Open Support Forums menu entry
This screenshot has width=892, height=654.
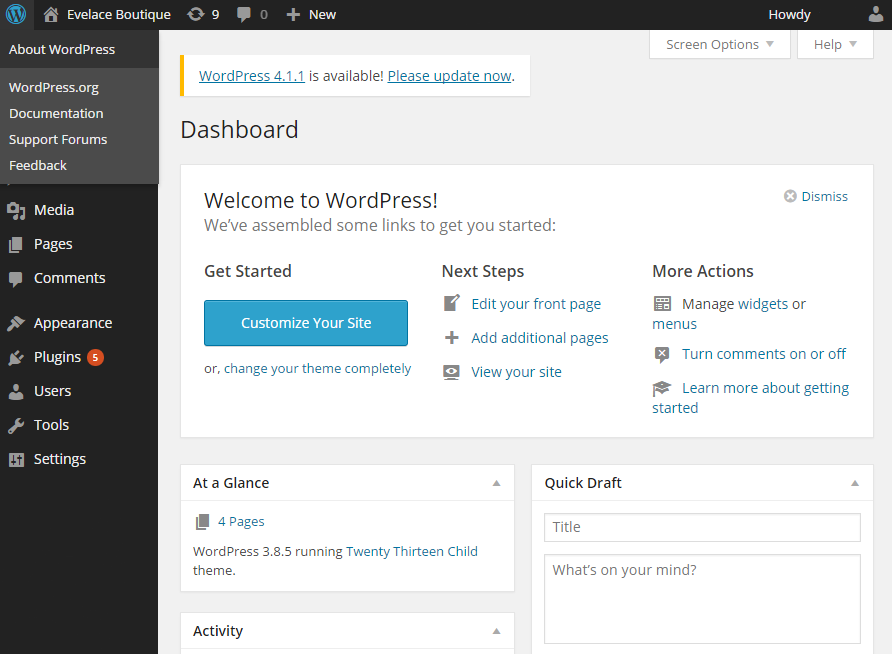[x=58, y=140]
